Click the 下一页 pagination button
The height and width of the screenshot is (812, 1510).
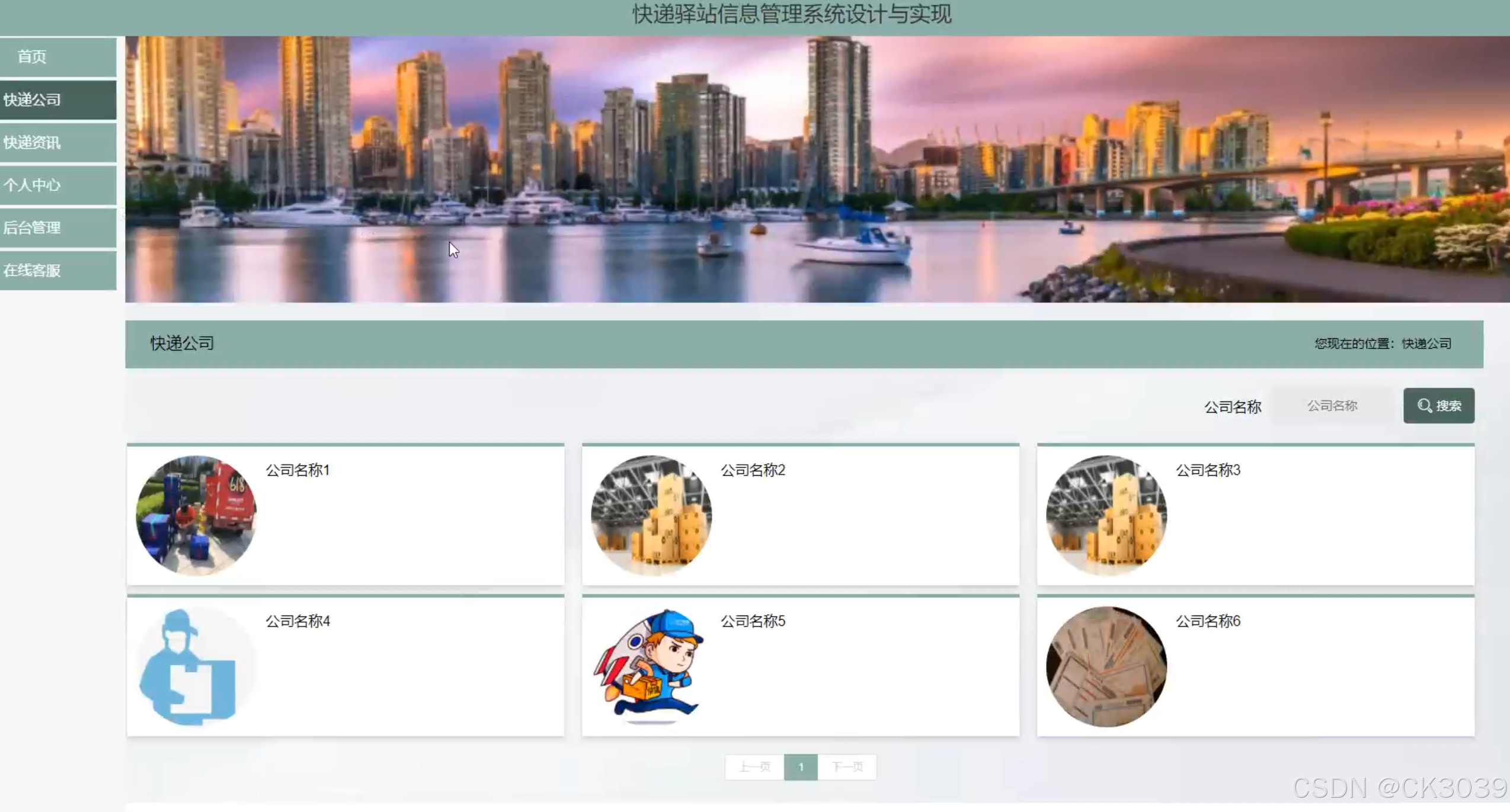847,767
